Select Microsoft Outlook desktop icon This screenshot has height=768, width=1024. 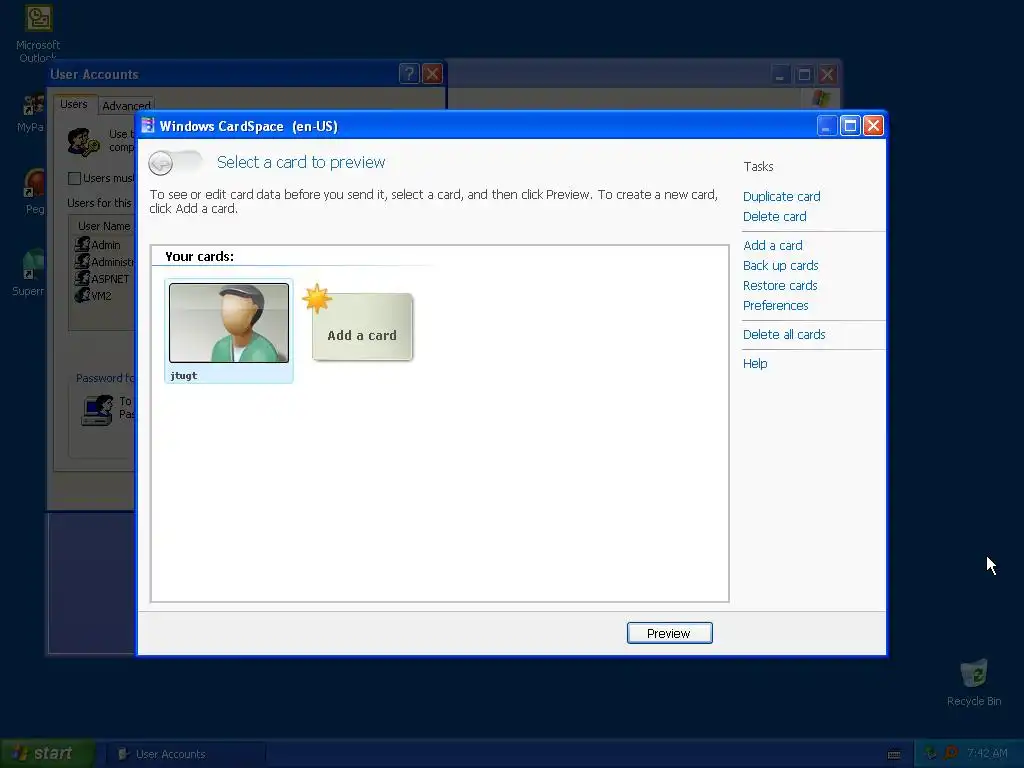click(x=38, y=33)
